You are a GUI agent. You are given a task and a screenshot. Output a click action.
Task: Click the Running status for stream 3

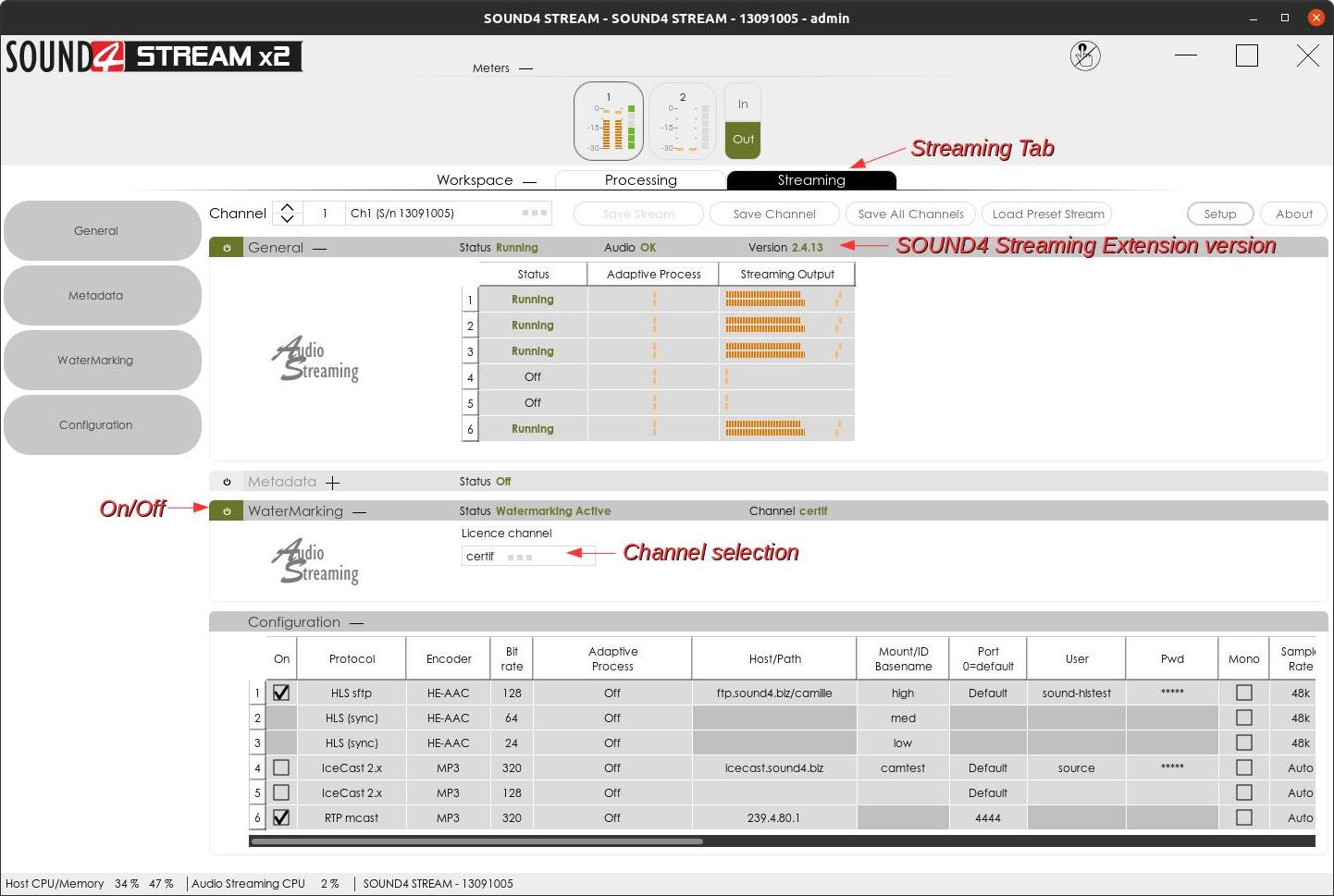click(x=533, y=351)
